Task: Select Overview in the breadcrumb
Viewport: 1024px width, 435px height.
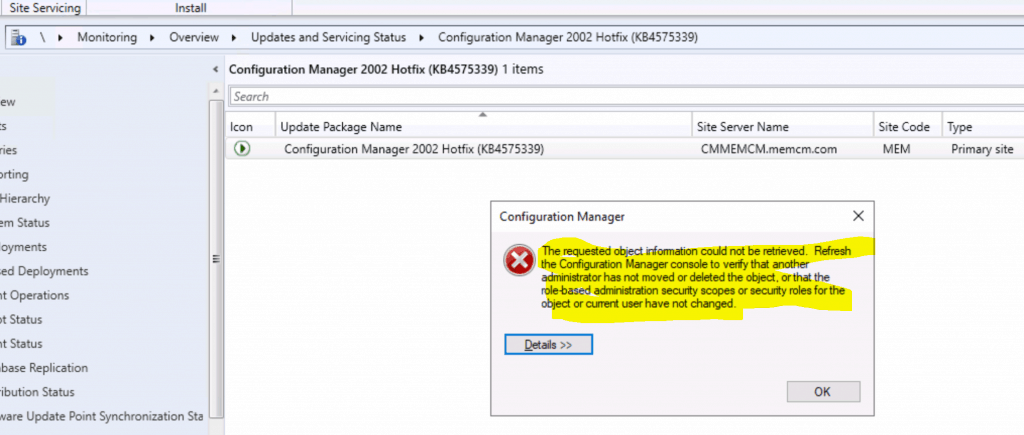Action: tap(194, 38)
